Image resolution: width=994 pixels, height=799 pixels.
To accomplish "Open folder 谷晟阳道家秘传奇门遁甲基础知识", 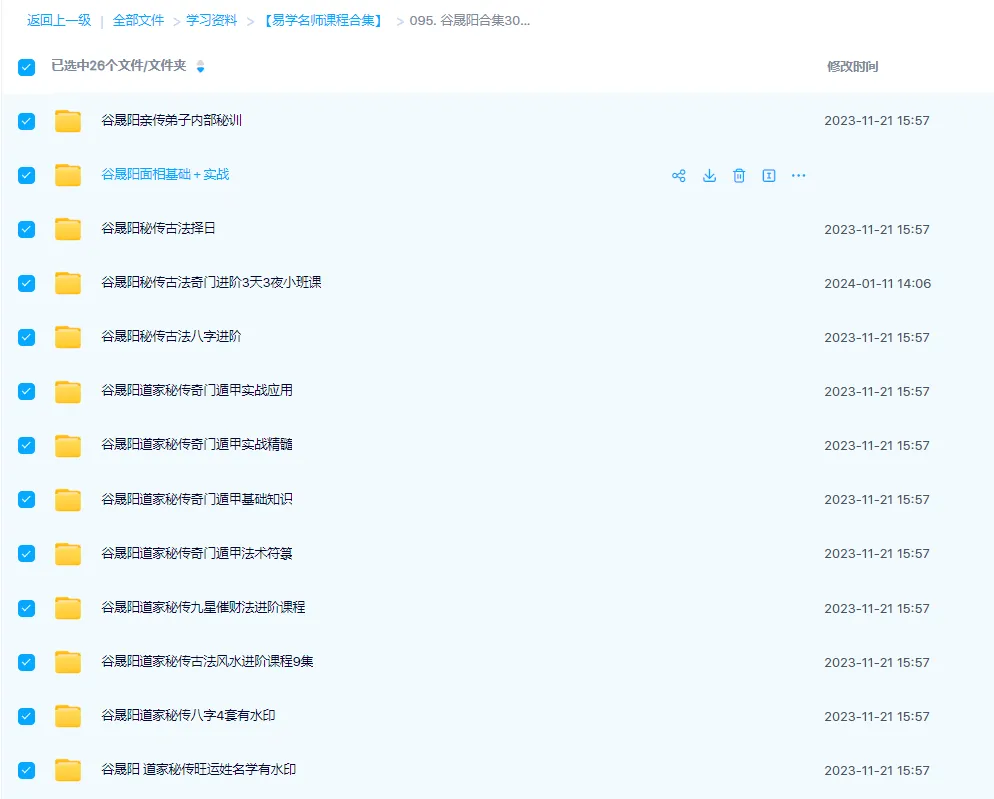I will click(197, 499).
